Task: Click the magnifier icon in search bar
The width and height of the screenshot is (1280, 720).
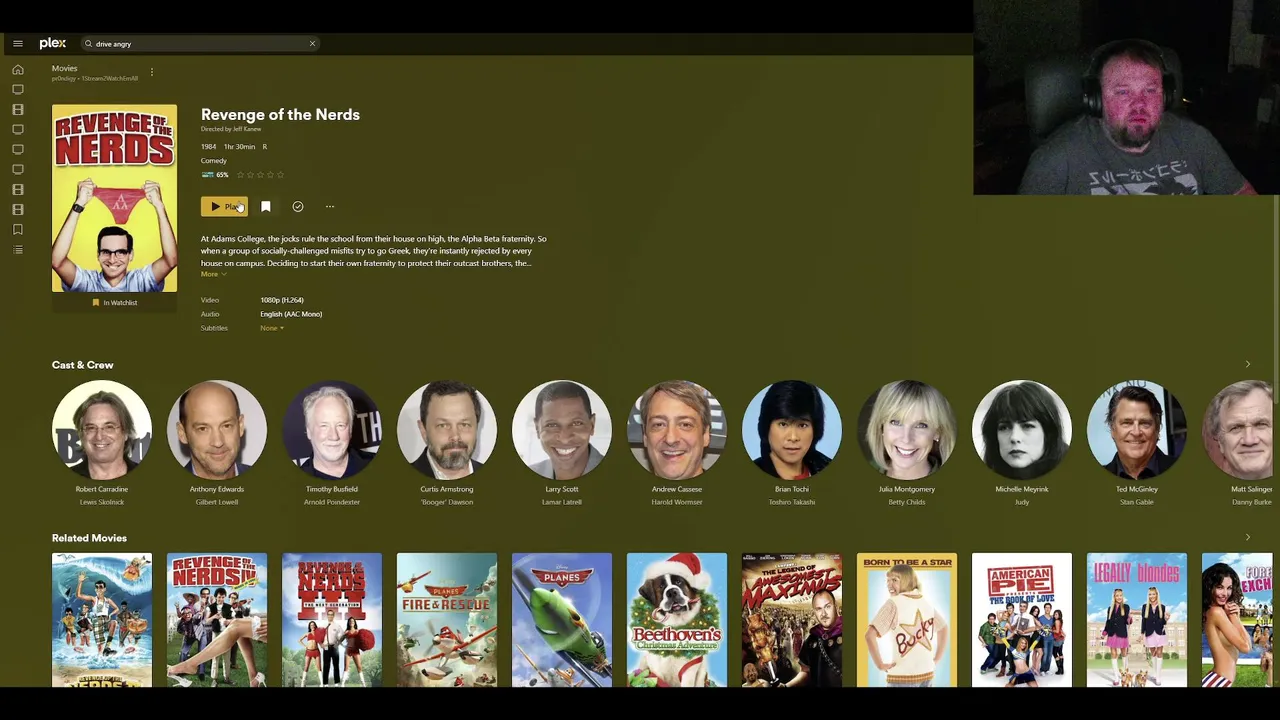Action: click(x=88, y=44)
